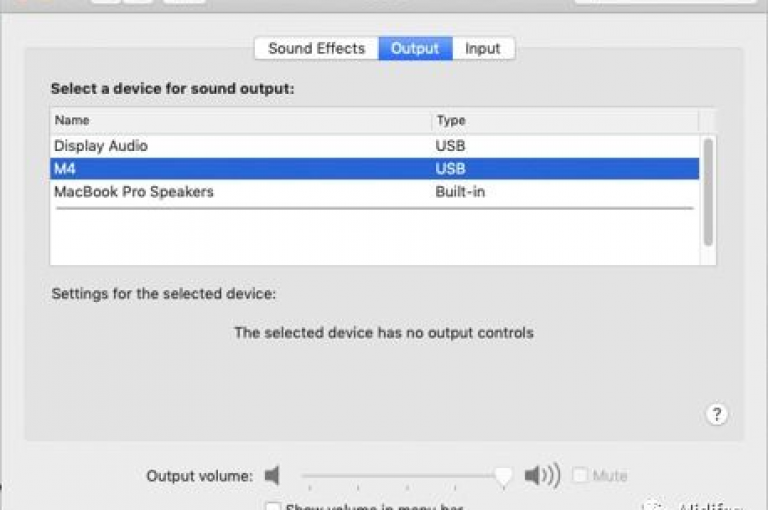The image size is (768, 510).
Task: Select the M4 USB device row
Action: [x=375, y=169]
